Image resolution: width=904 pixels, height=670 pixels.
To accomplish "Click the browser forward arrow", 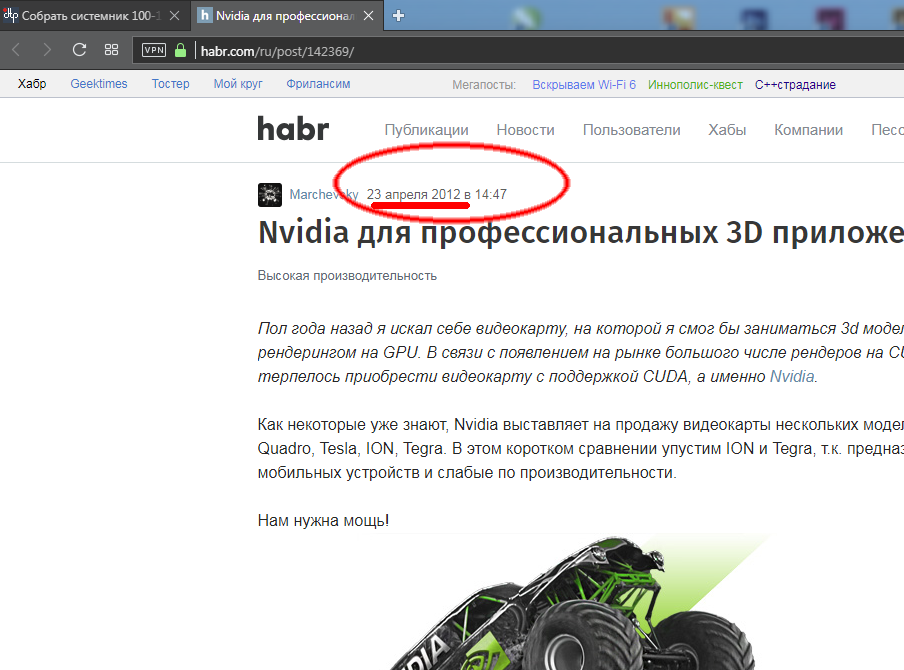I will [x=47, y=50].
